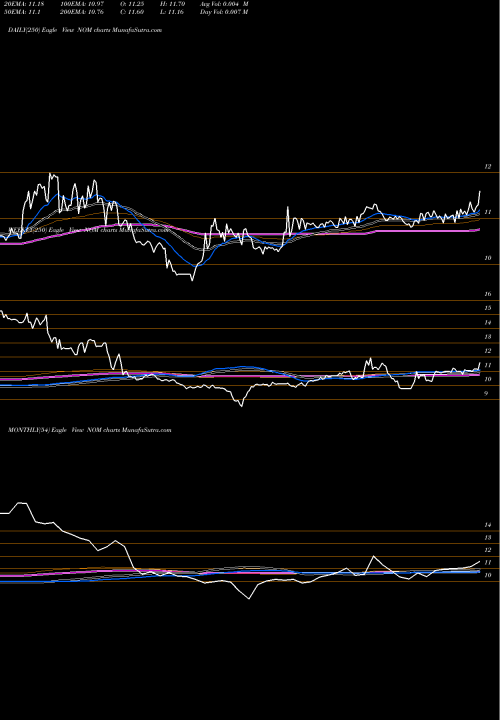Click the 100EMA: 10.97 value
The height and width of the screenshot is (720, 500).
[x=84, y=4]
